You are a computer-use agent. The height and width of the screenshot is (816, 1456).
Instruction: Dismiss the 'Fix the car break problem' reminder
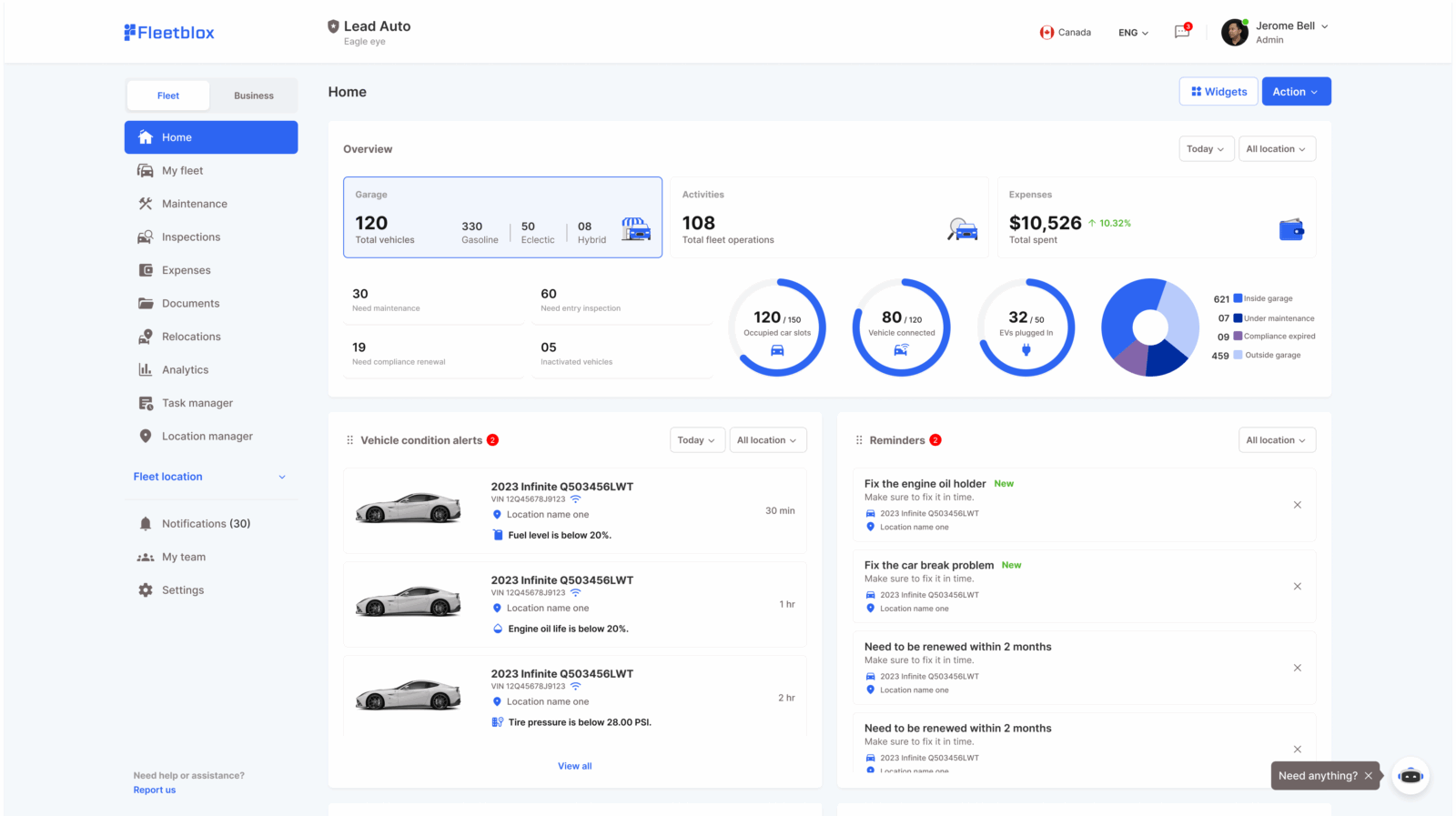pos(1298,587)
